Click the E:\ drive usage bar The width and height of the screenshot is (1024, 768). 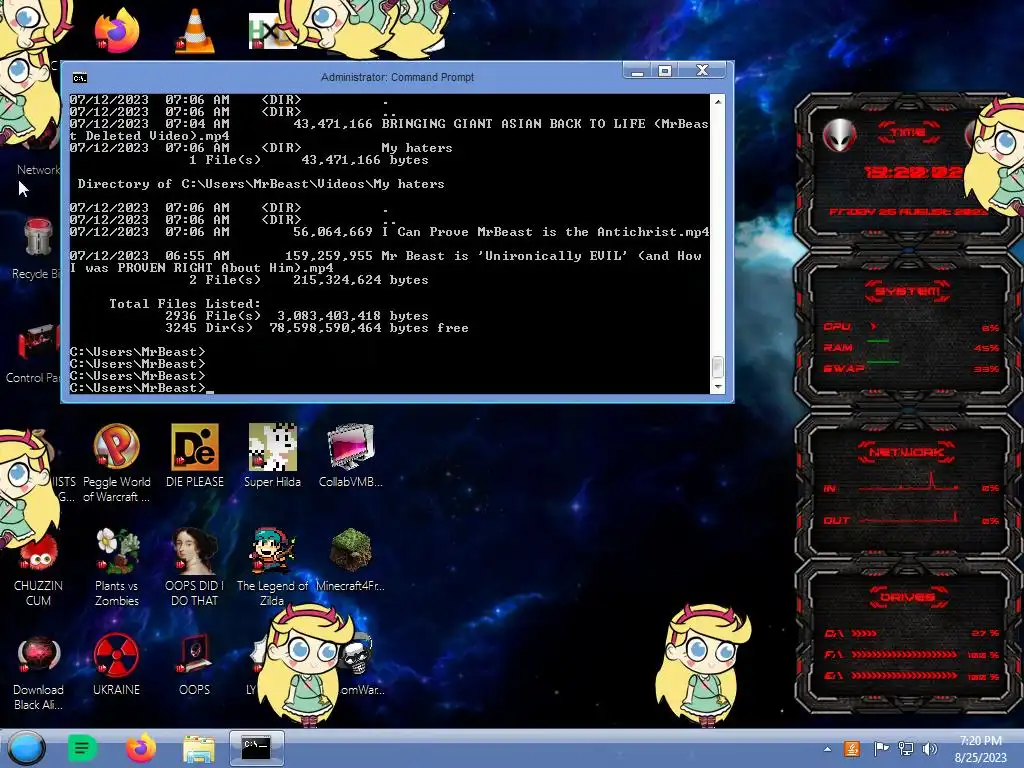[904, 675]
